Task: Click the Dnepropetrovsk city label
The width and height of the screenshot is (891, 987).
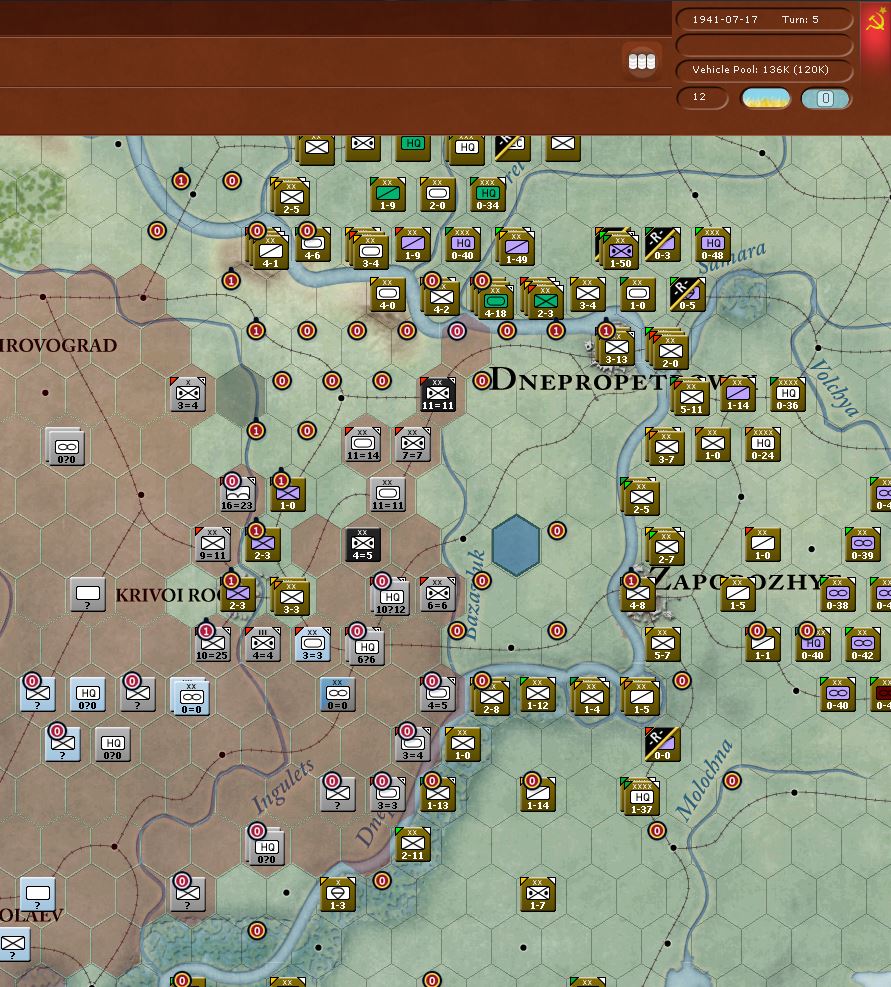Action: click(x=623, y=380)
